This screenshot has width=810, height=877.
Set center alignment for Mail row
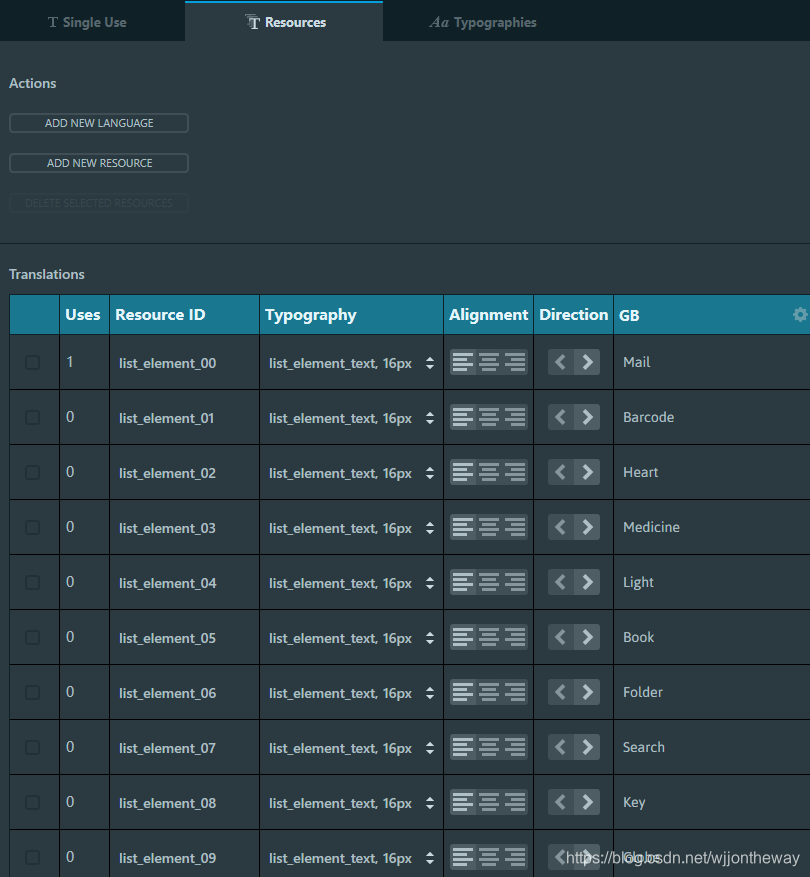pyautogui.click(x=489, y=362)
